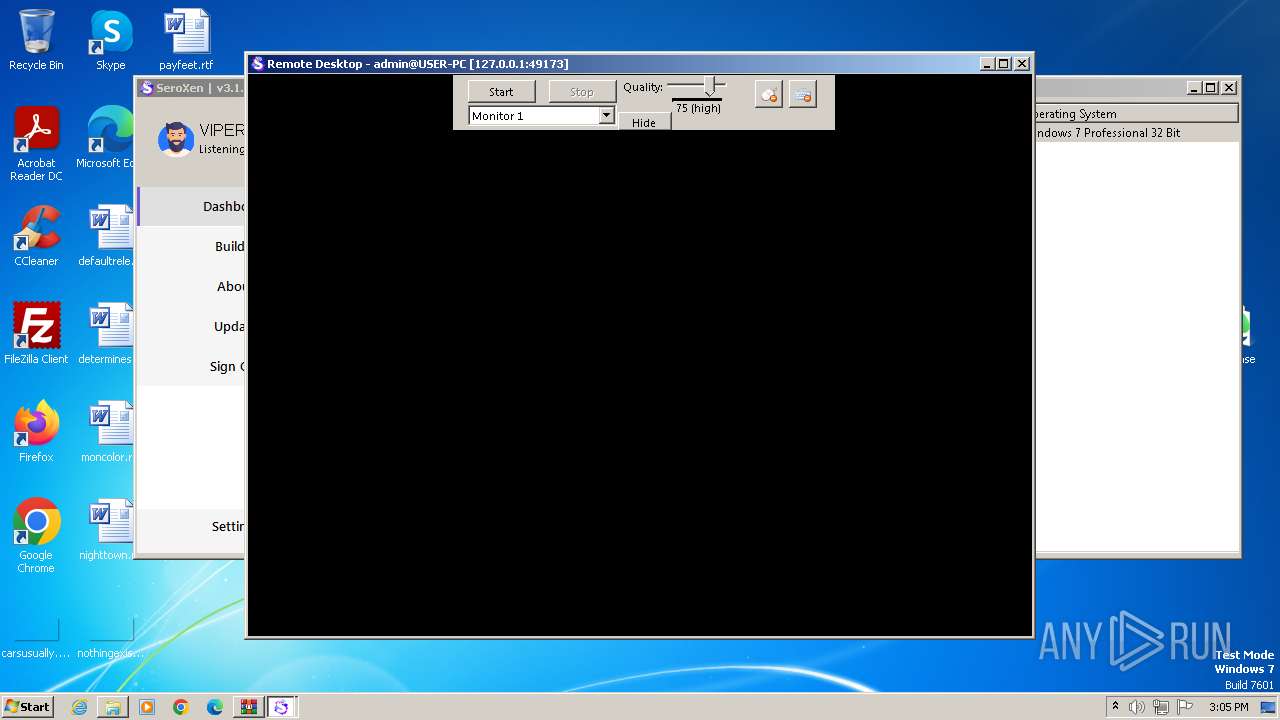Click the VIPER user avatar in SeroXen
1280x720 pixels.
[176, 139]
